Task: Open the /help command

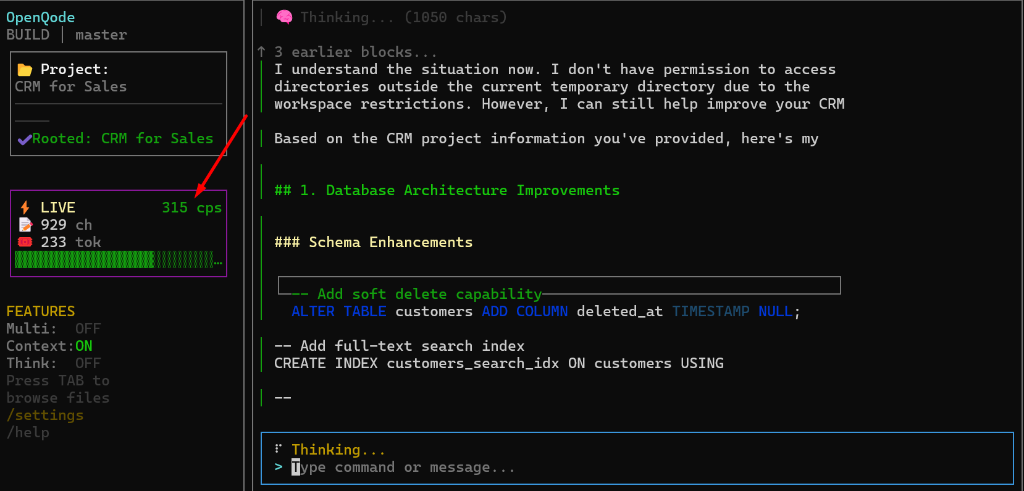Action: tap(28, 432)
